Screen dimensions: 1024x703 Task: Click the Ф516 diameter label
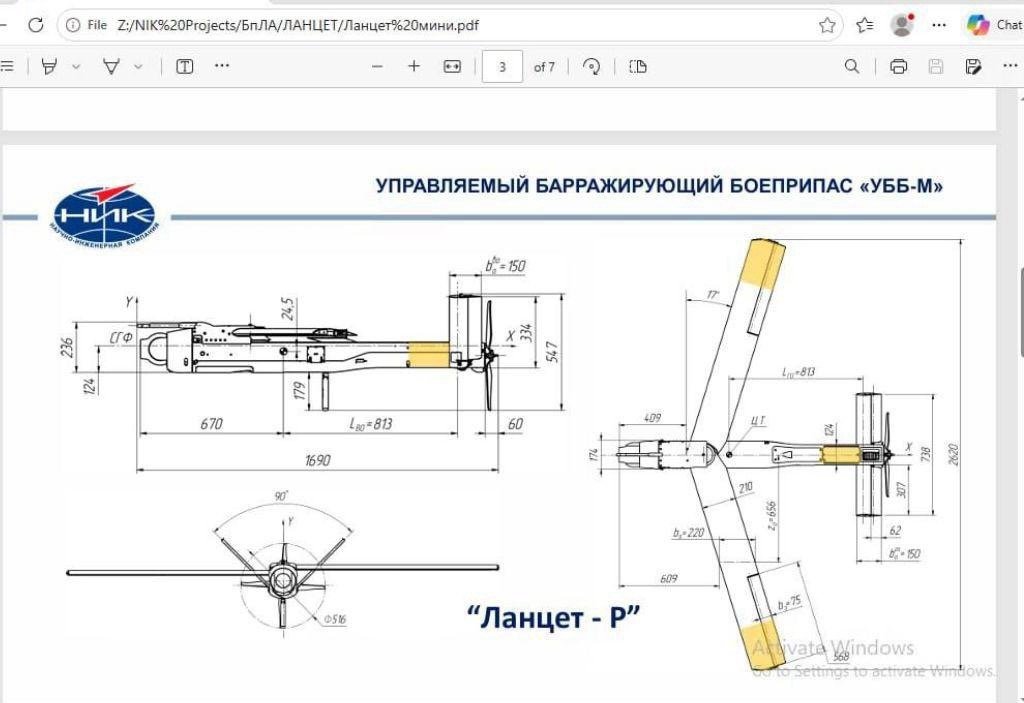coord(334,619)
